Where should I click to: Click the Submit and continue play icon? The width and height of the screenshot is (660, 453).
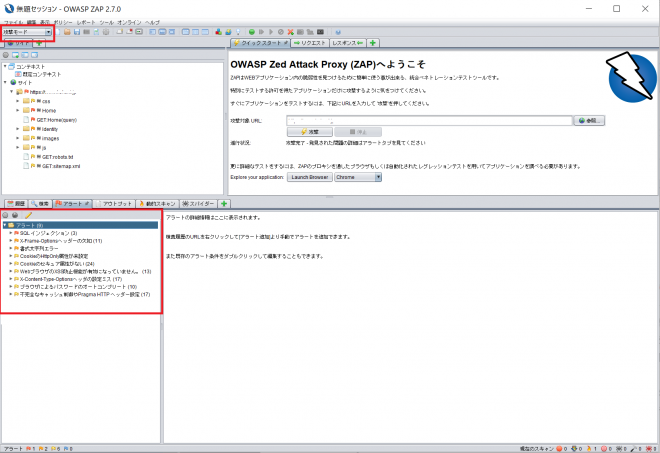point(271,32)
